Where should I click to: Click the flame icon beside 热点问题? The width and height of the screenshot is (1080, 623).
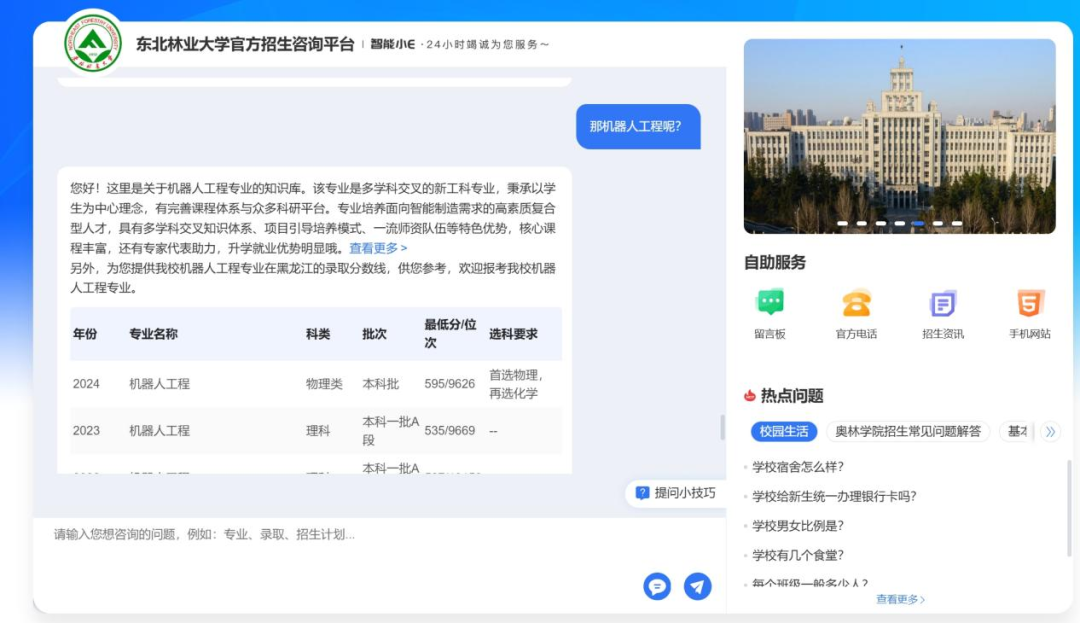click(750, 396)
